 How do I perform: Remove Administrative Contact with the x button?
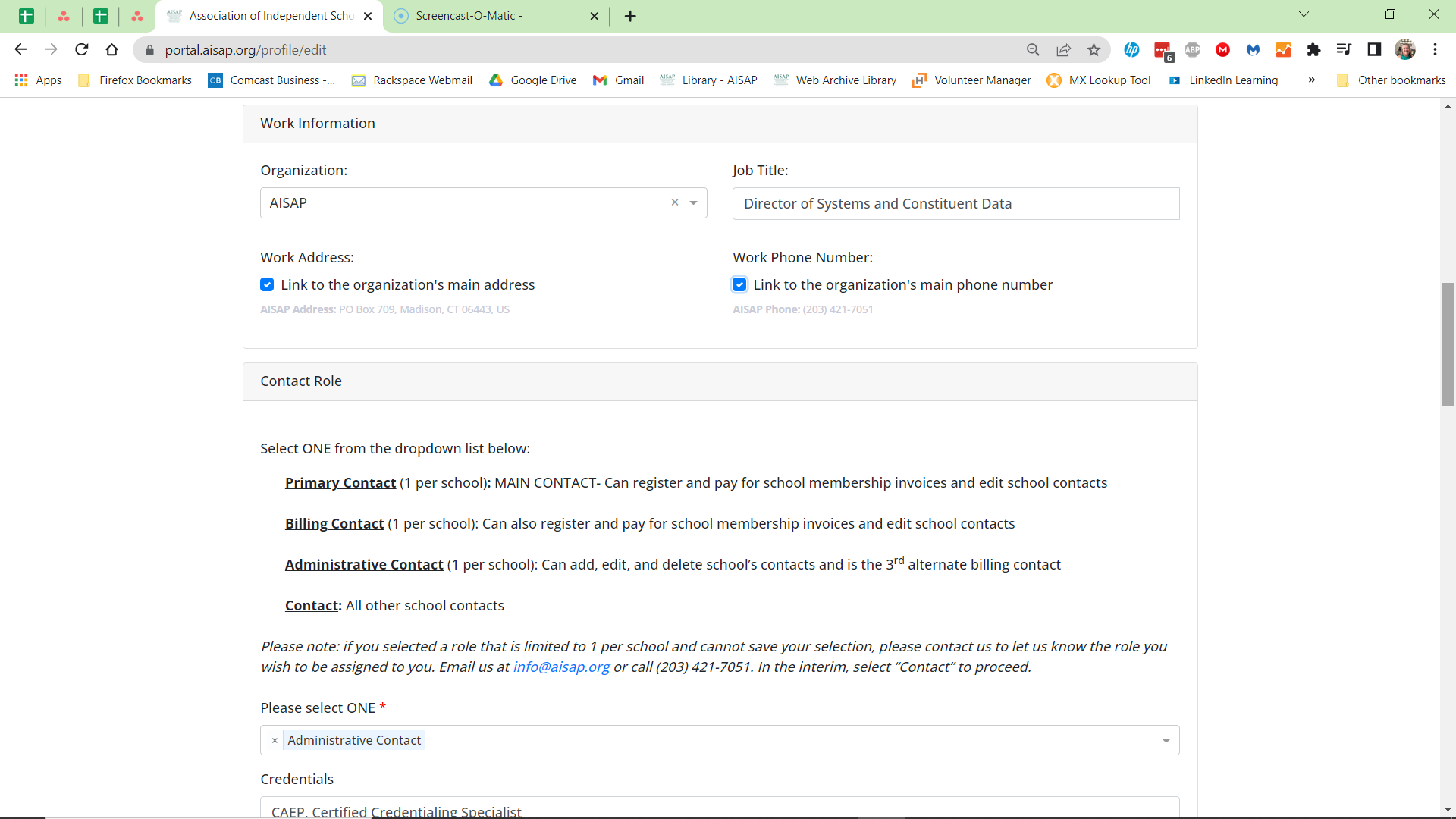coord(275,740)
